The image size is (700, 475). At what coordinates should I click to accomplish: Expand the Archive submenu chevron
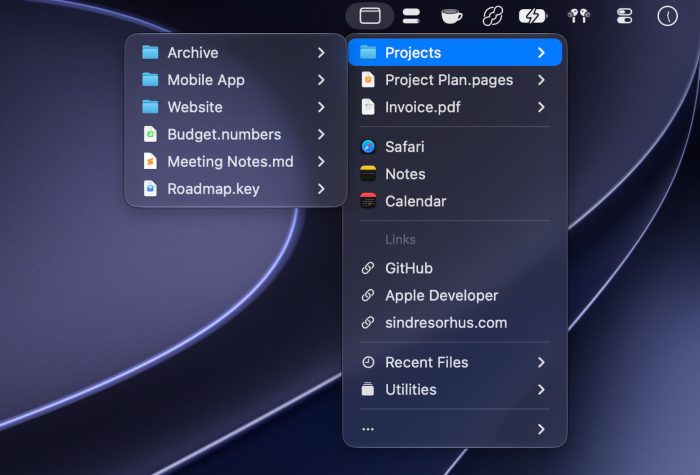point(321,53)
